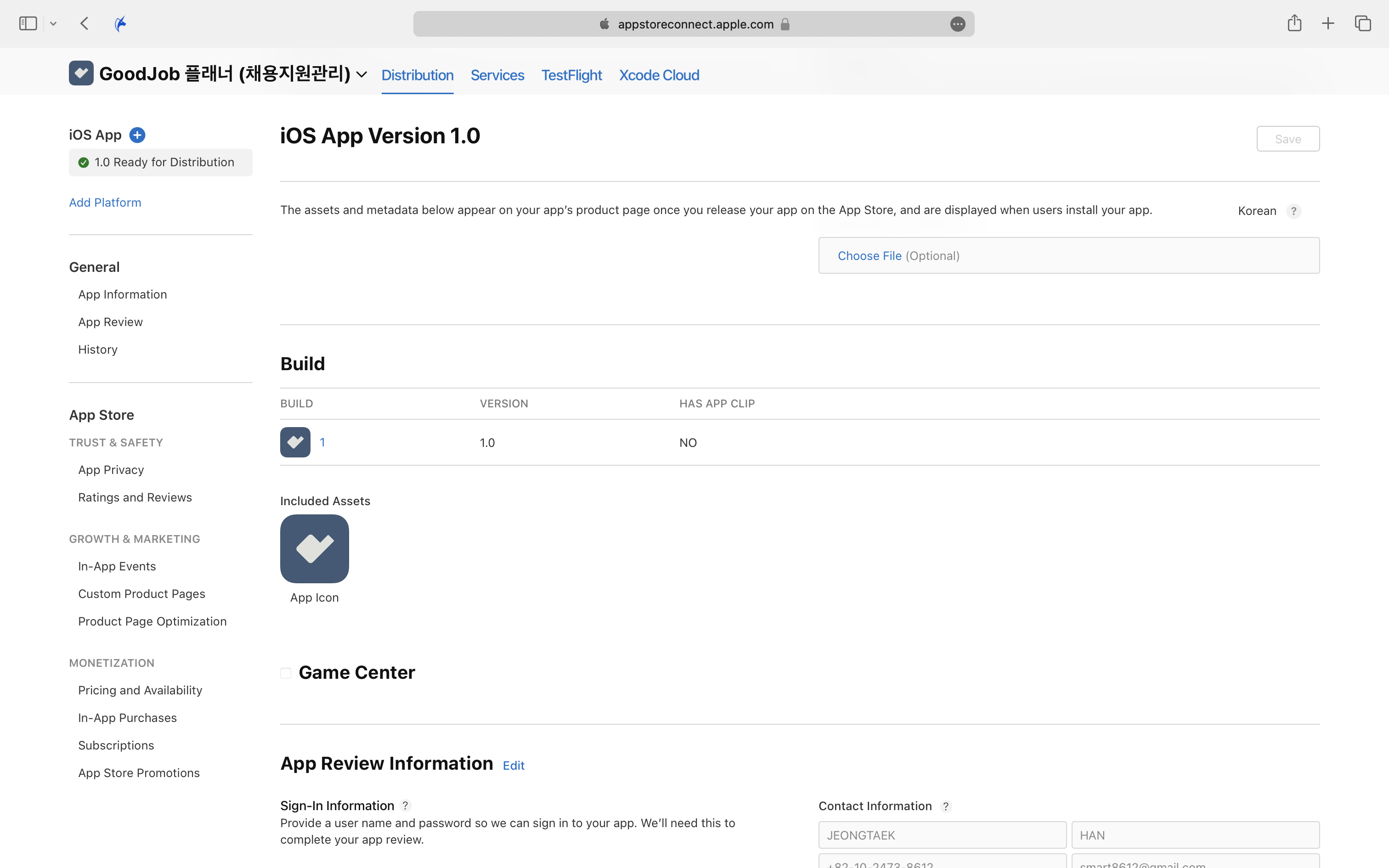The height and width of the screenshot is (868, 1389).
Task: Click the Add Platform link
Action: pyautogui.click(x=105, y=203)
